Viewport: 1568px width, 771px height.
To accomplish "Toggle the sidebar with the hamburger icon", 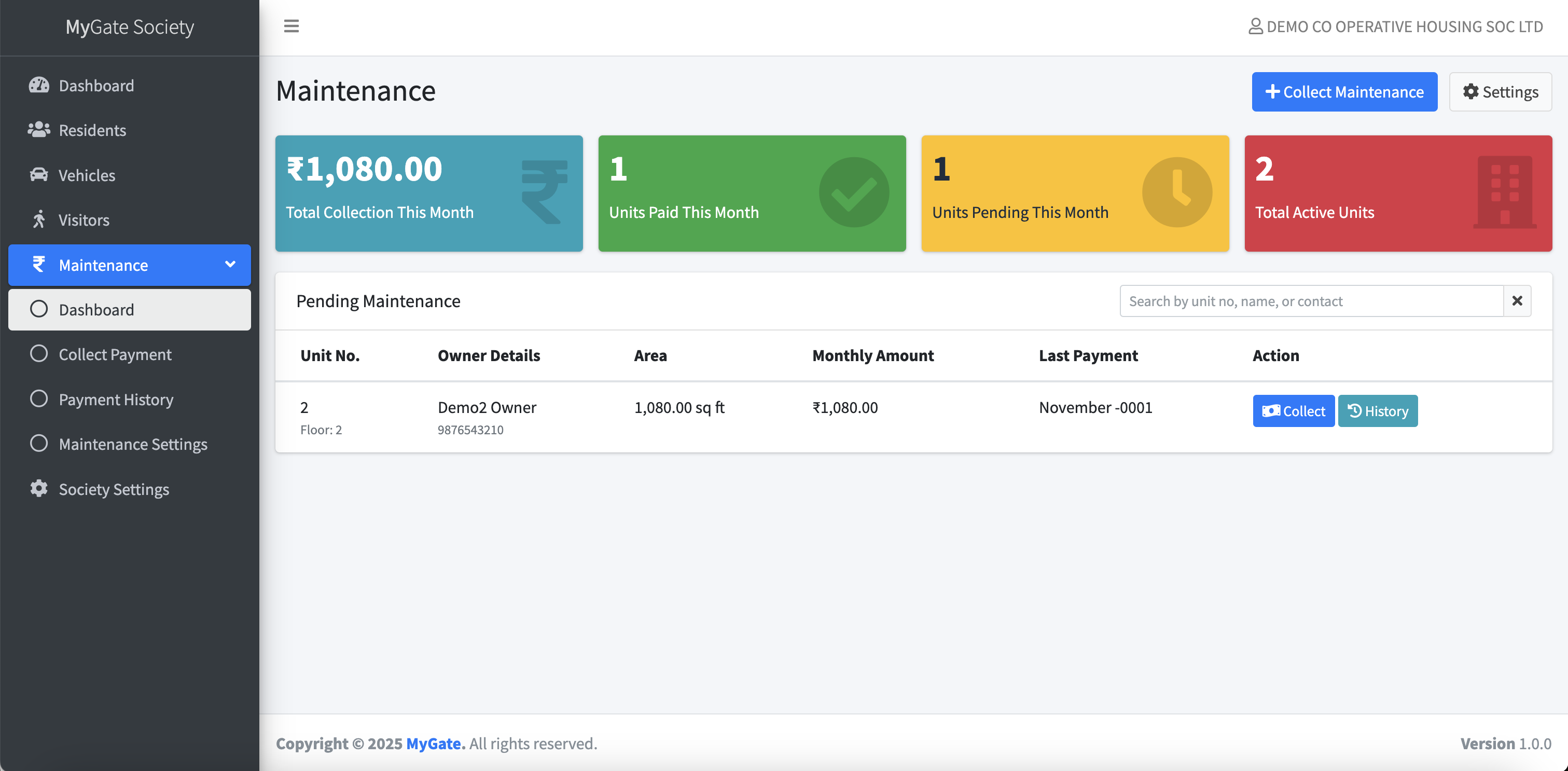I will coord(291,26).
